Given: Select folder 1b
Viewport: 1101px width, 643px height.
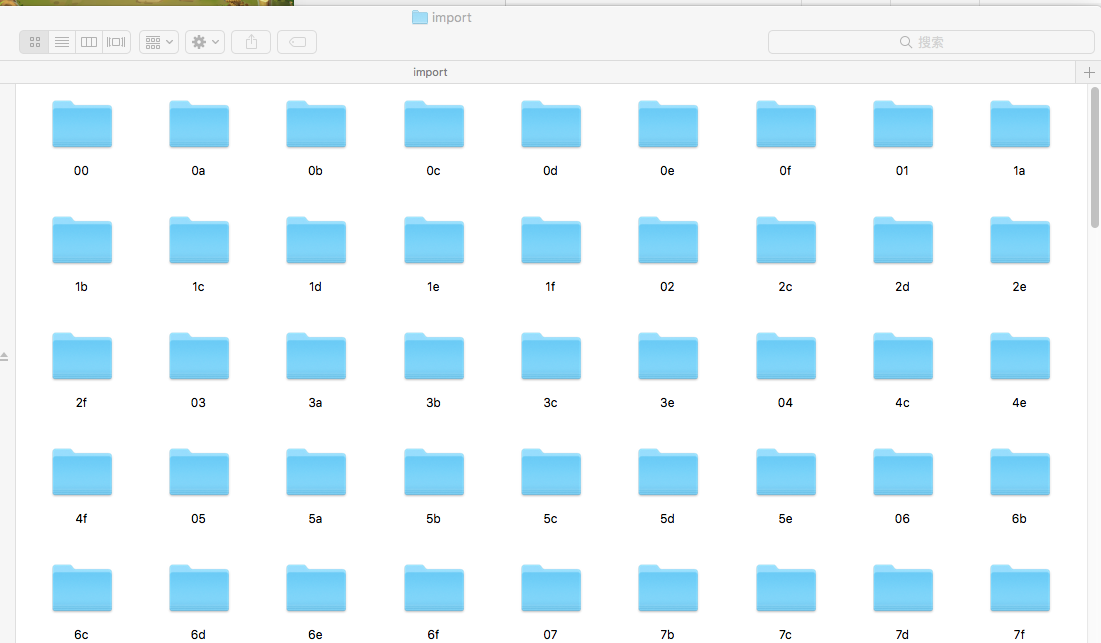Looking at the screenshot, I should [81, 240].
